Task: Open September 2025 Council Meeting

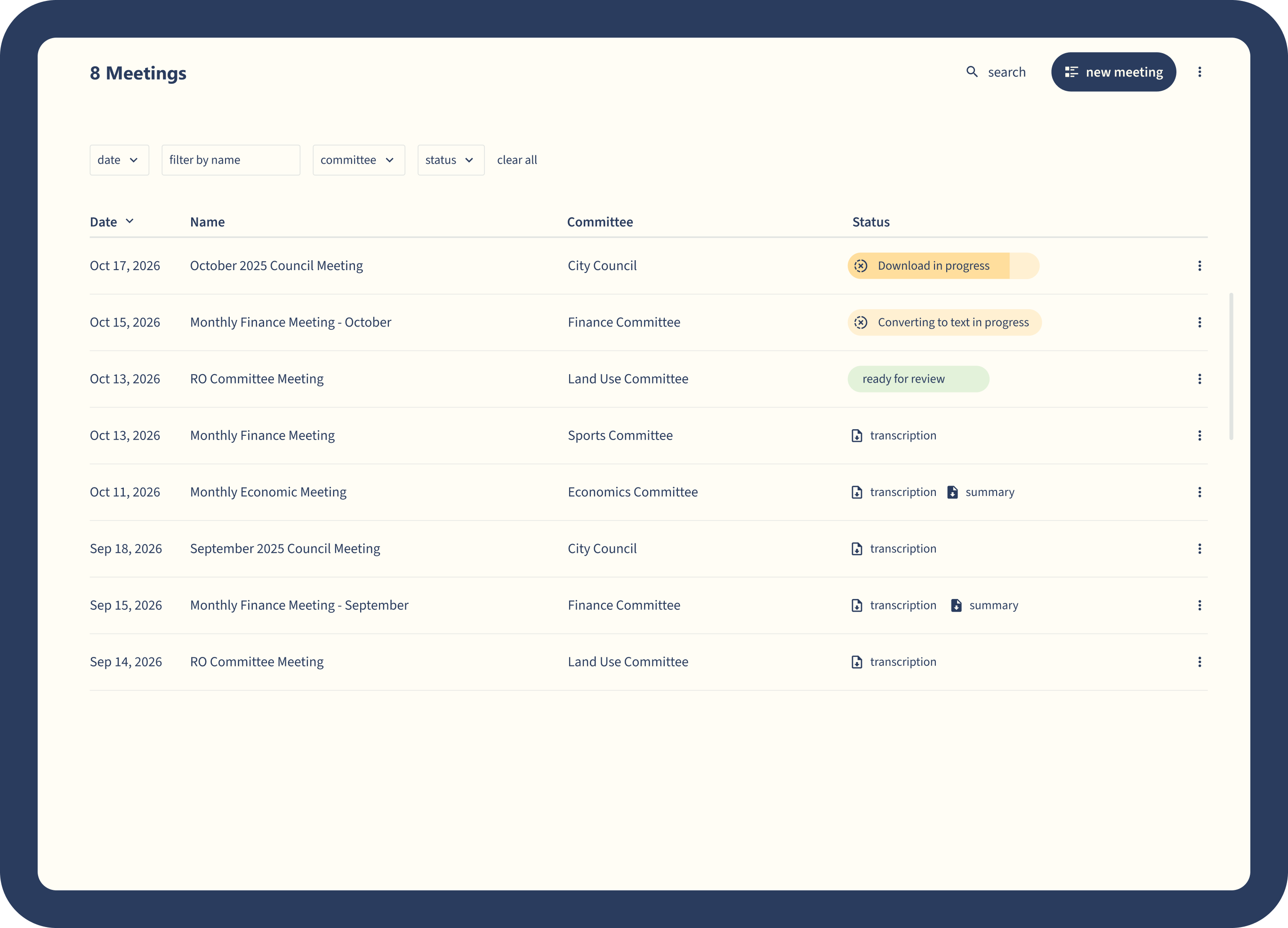Action: 285,549
